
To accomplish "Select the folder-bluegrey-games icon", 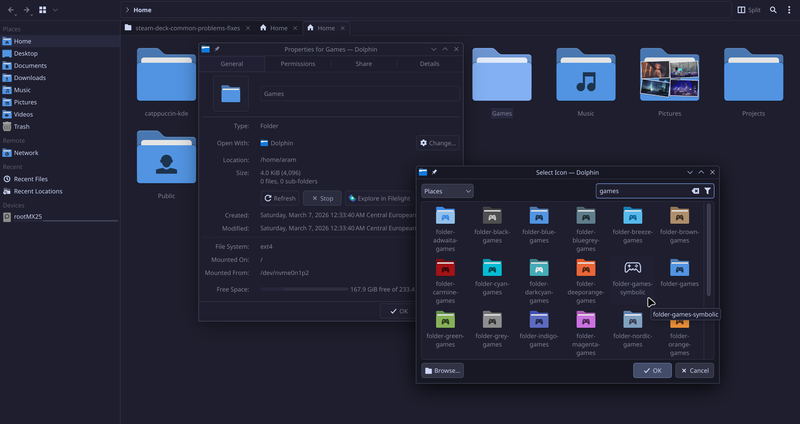I will pos(586,216).
